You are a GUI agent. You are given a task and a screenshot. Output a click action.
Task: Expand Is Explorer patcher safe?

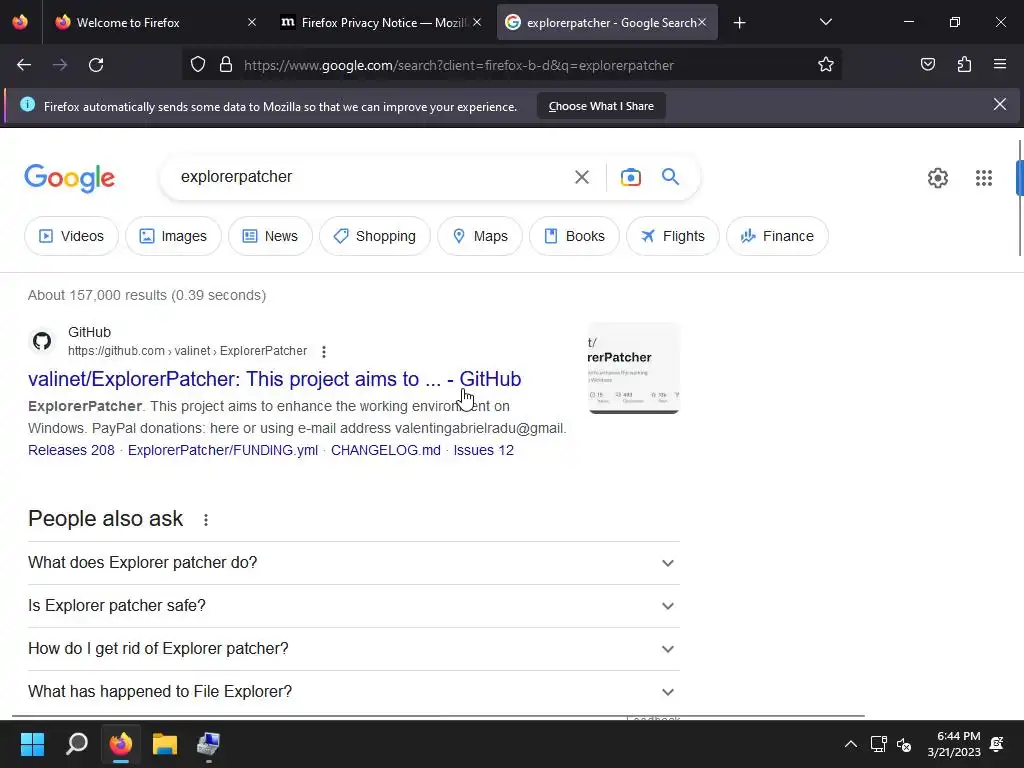tap(353, 606)
